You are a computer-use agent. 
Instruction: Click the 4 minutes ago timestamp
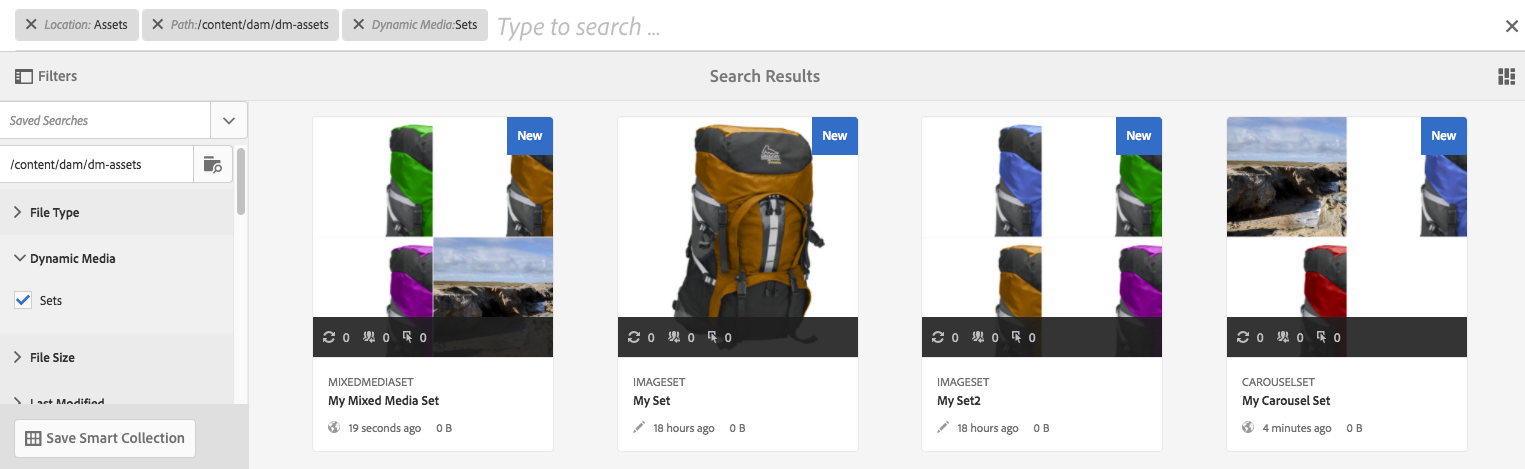(x=1297, y=428)
